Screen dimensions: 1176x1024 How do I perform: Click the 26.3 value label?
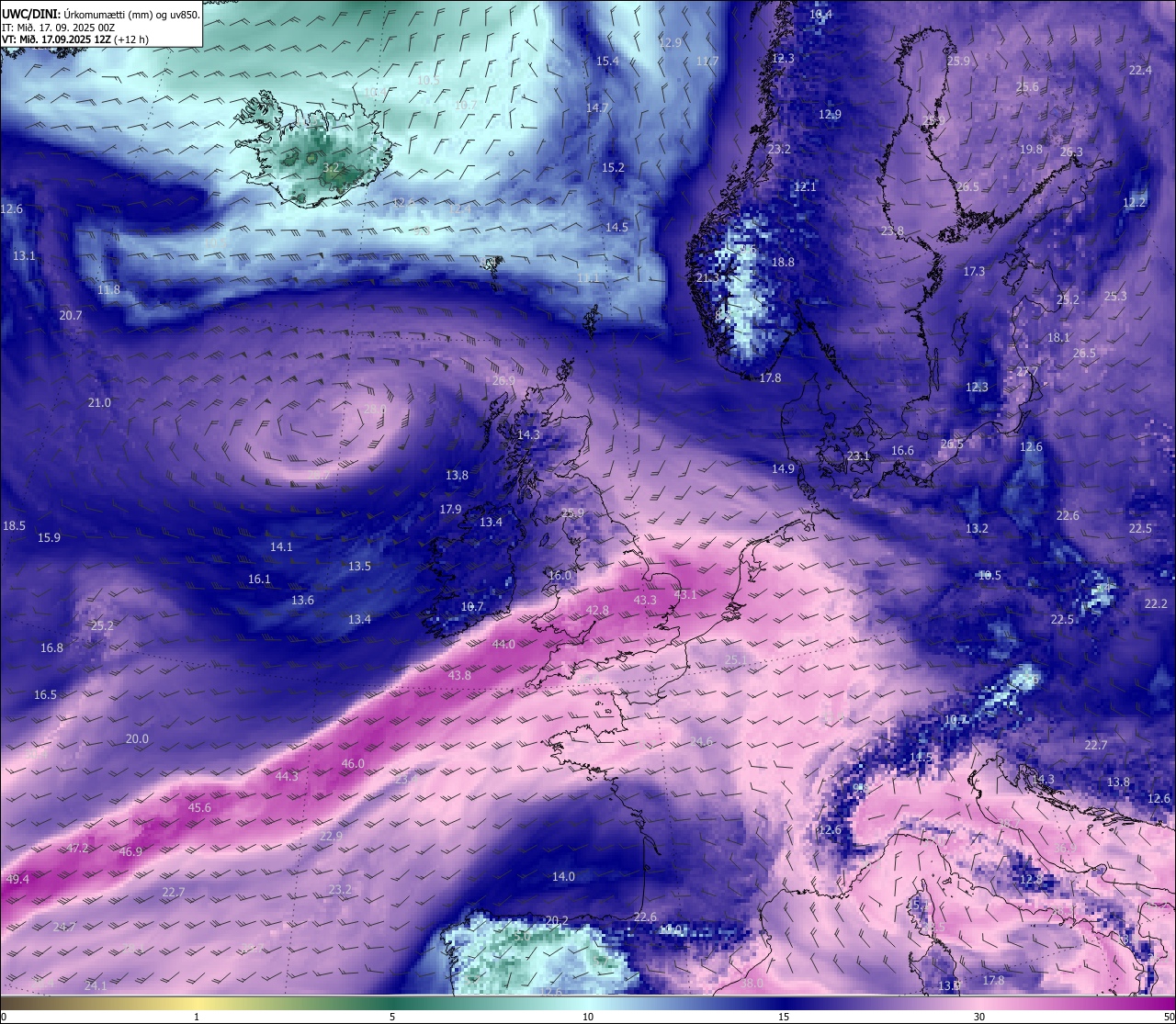[x=1071, y=152]
